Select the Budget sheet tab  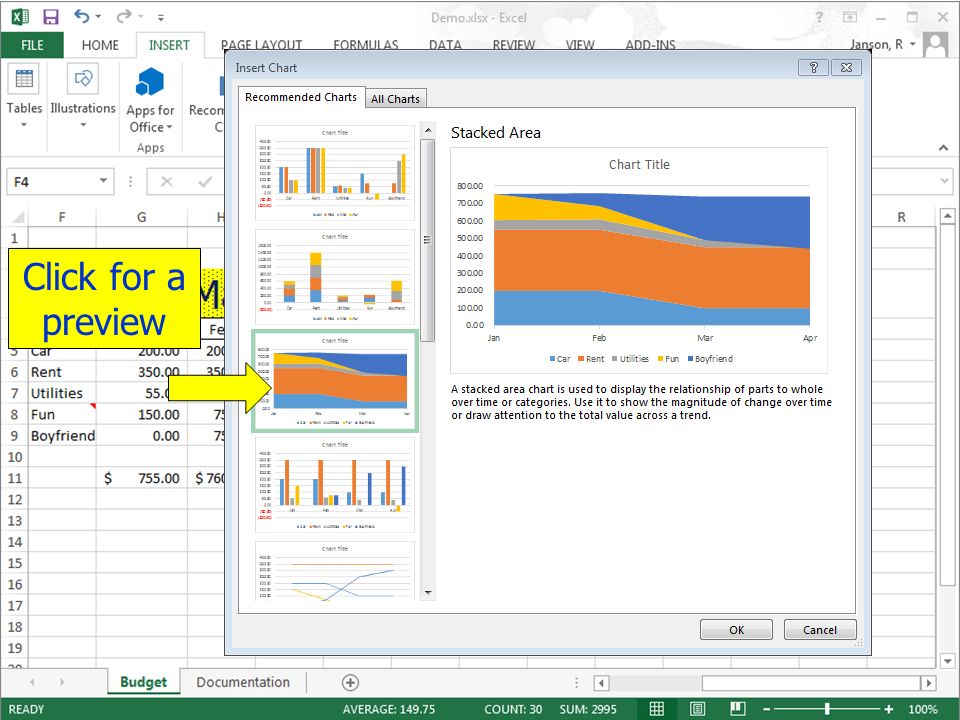(143, 682)
